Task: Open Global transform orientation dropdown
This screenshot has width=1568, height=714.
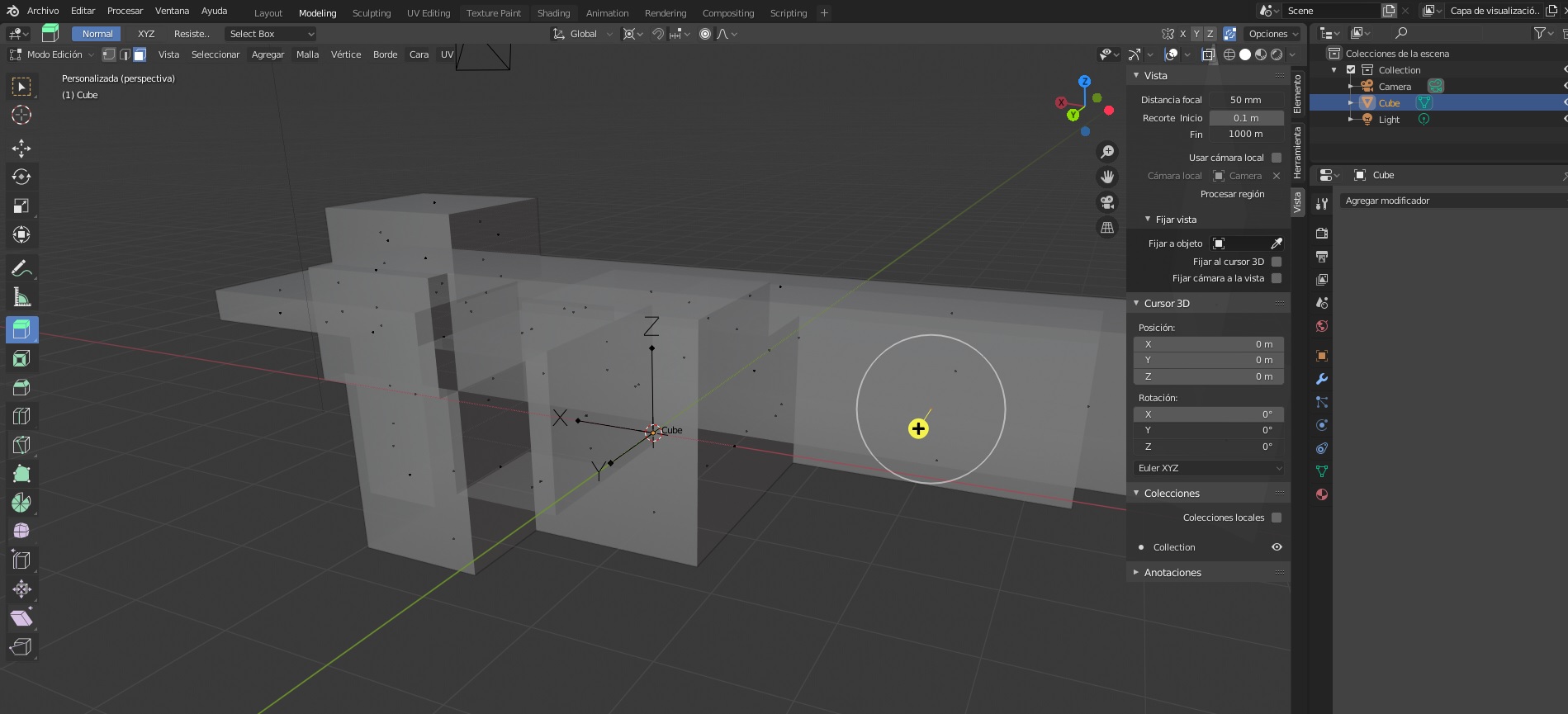Action: 583,34
